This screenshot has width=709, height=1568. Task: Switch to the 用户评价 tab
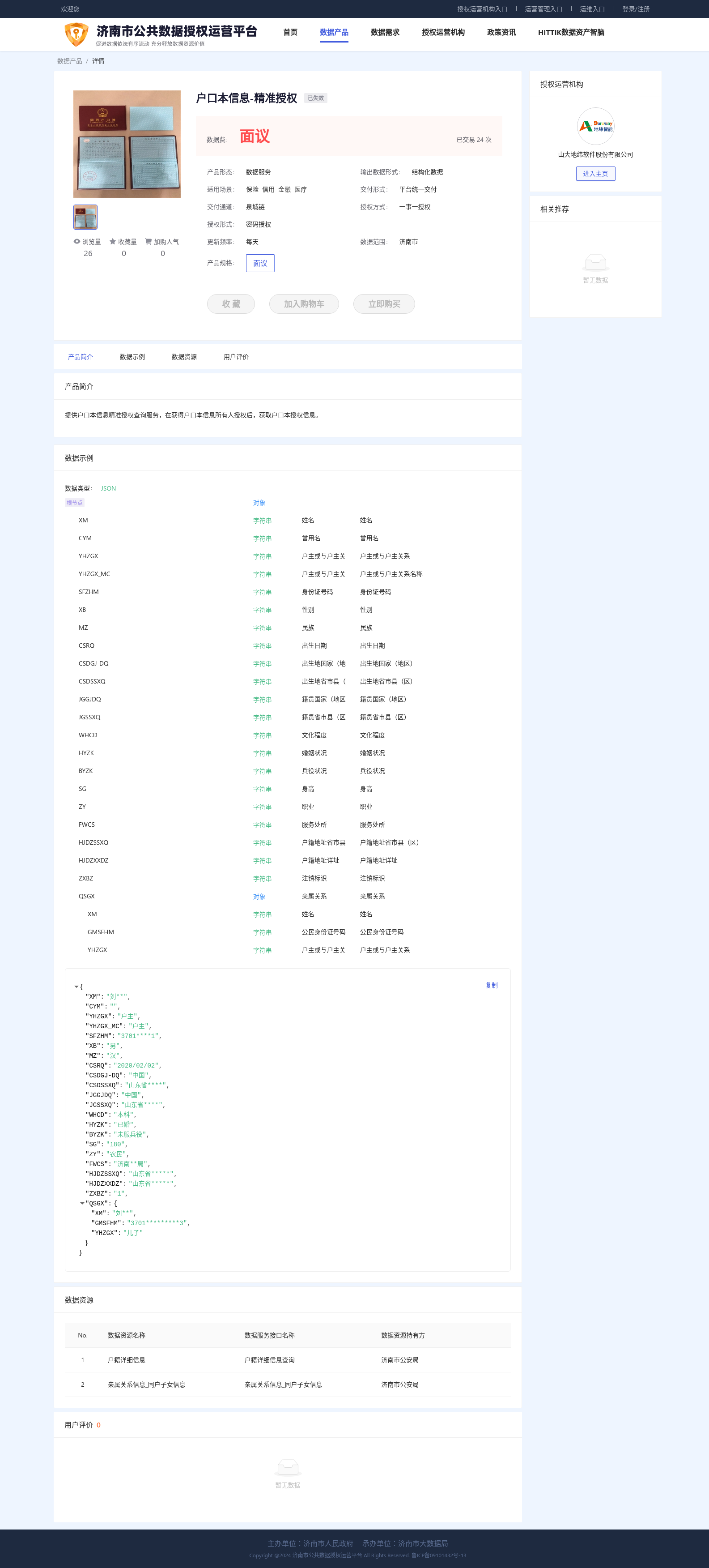coord(236,357)
